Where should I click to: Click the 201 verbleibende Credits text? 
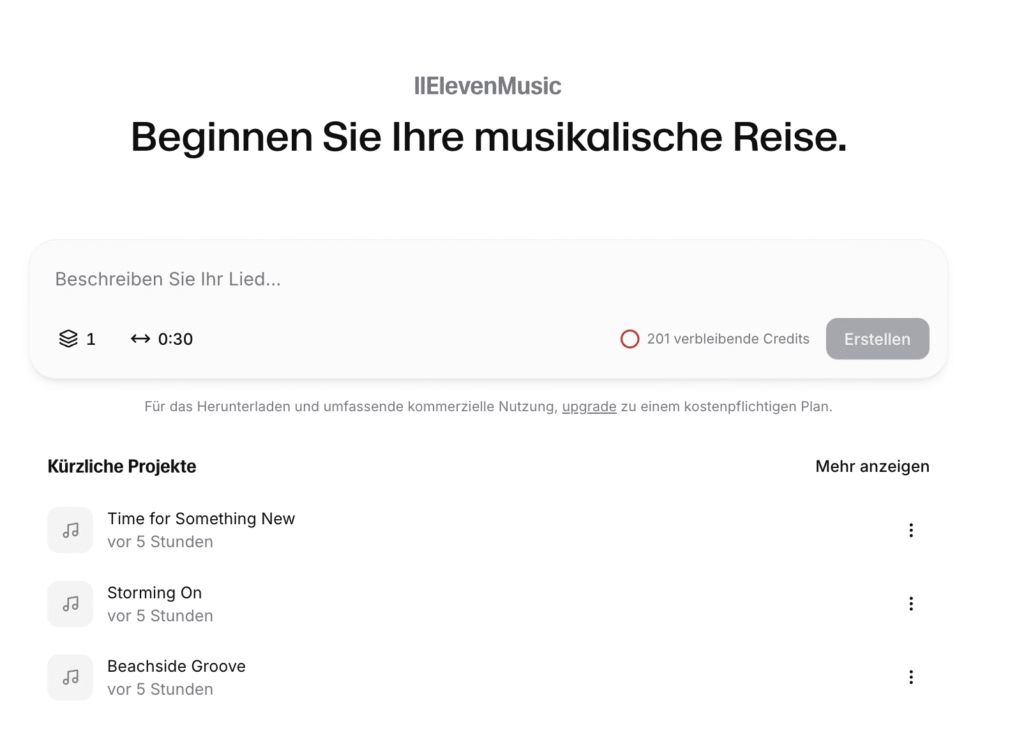click(x=728, y=339)
